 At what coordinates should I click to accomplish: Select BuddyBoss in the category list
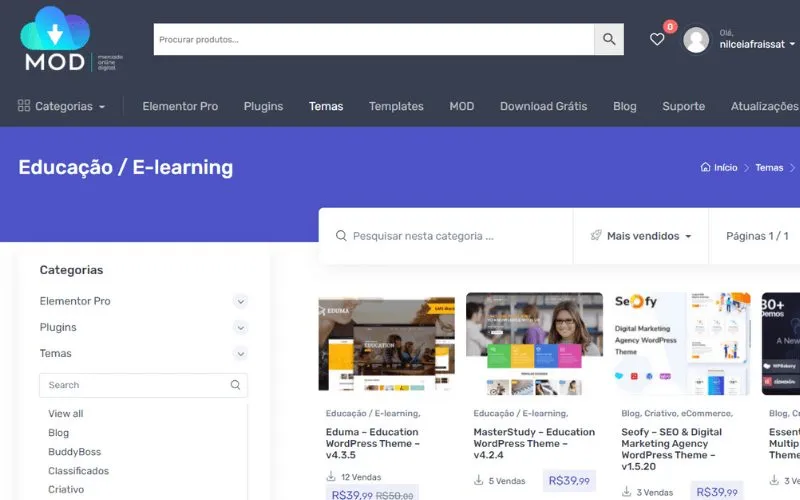tap(74, 452)
